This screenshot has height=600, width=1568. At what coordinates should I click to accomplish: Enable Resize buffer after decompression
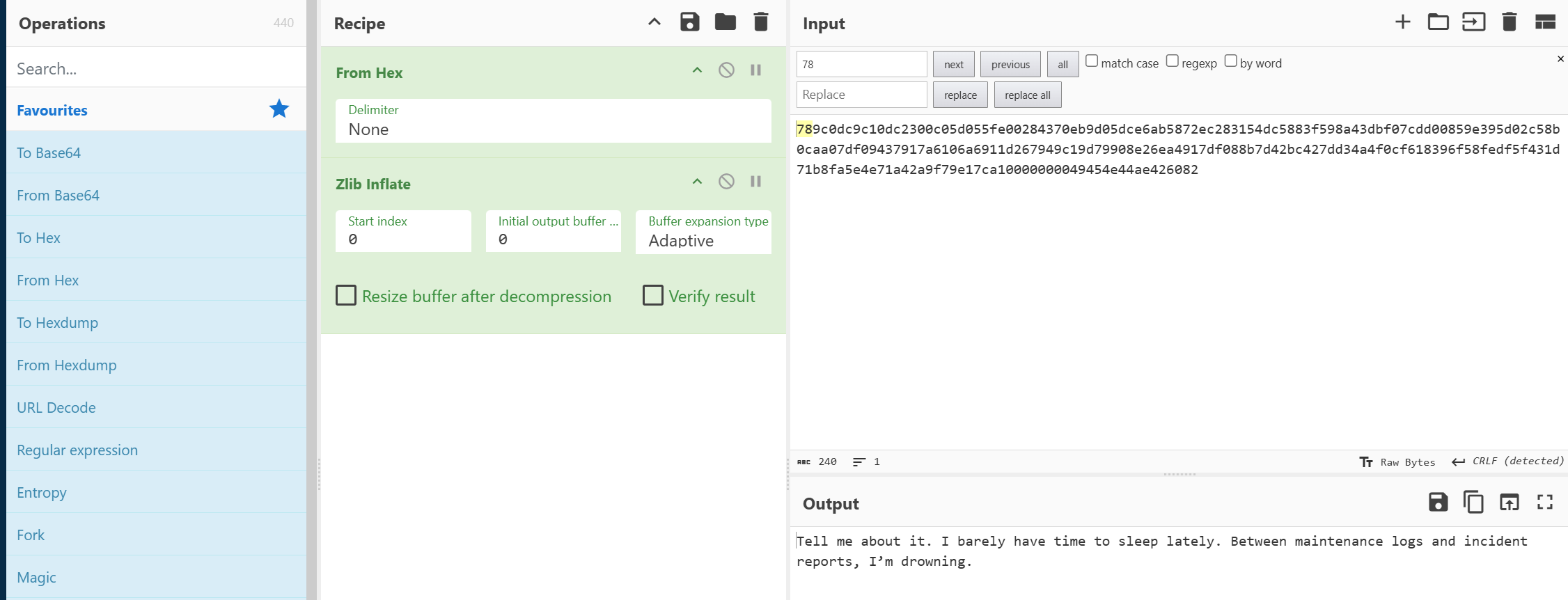click(x=346, y=296)
